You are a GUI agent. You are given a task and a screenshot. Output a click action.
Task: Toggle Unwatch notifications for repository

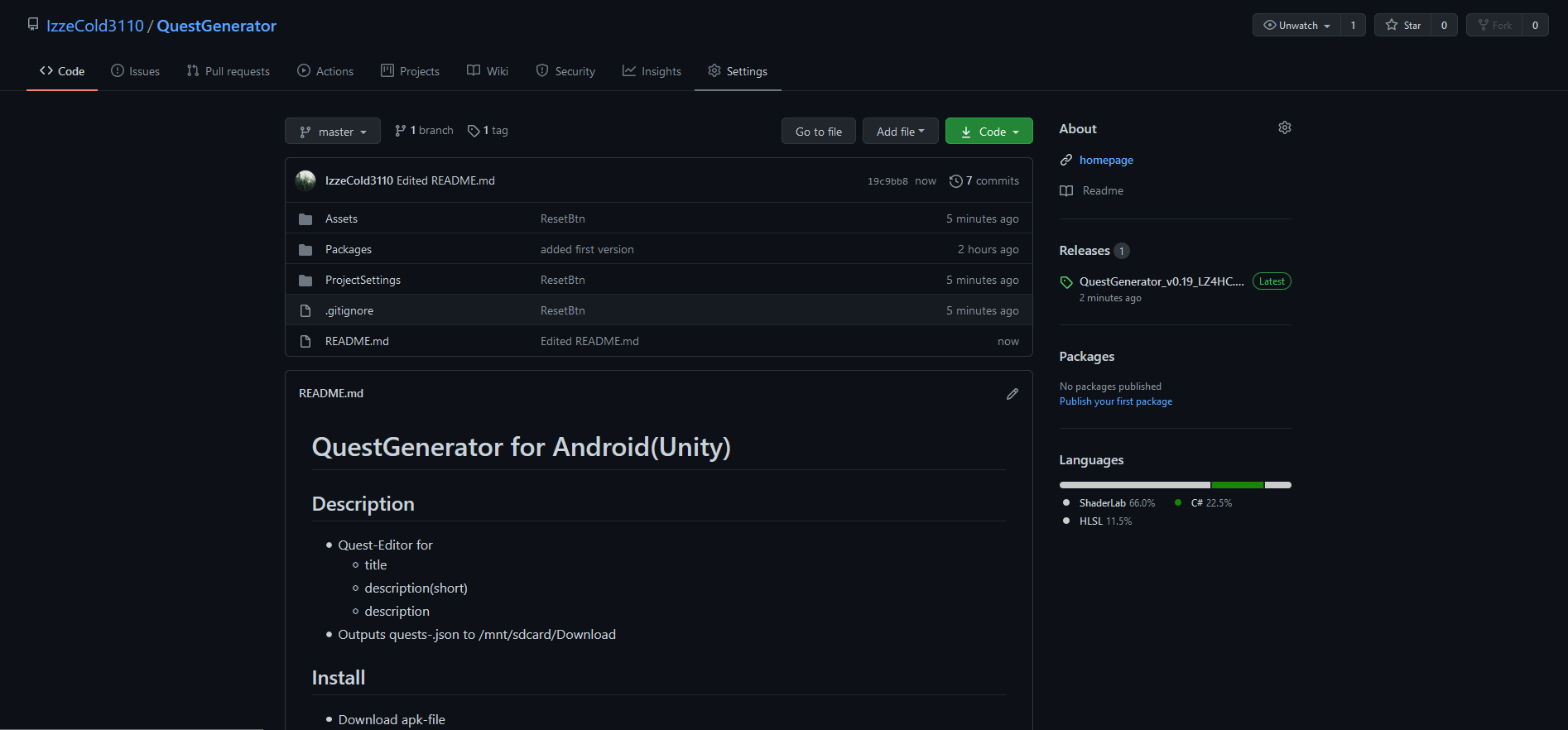pyautogui.click(x=1296, y=25)
